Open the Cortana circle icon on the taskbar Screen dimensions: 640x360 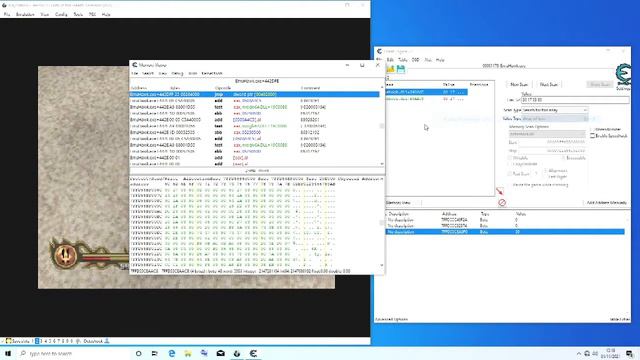click(x=138, y=353)
